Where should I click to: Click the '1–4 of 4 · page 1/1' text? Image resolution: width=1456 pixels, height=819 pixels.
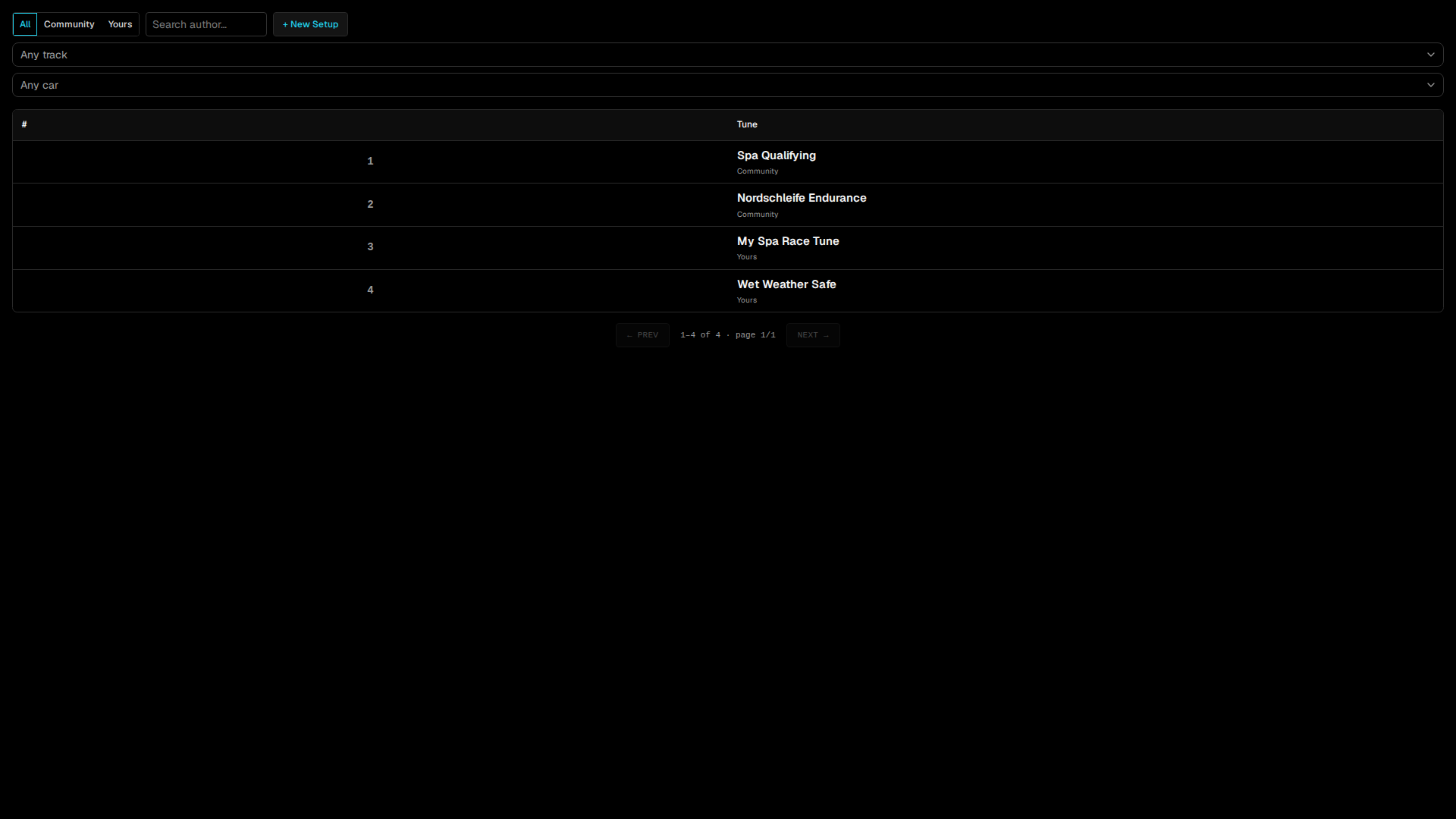[728, 335]
